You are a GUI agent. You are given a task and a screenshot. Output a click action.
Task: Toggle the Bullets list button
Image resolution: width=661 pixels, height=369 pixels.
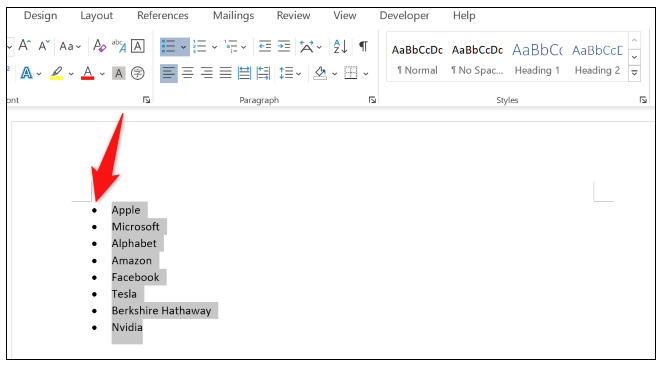pyautogui.click(x=169, y=46)
